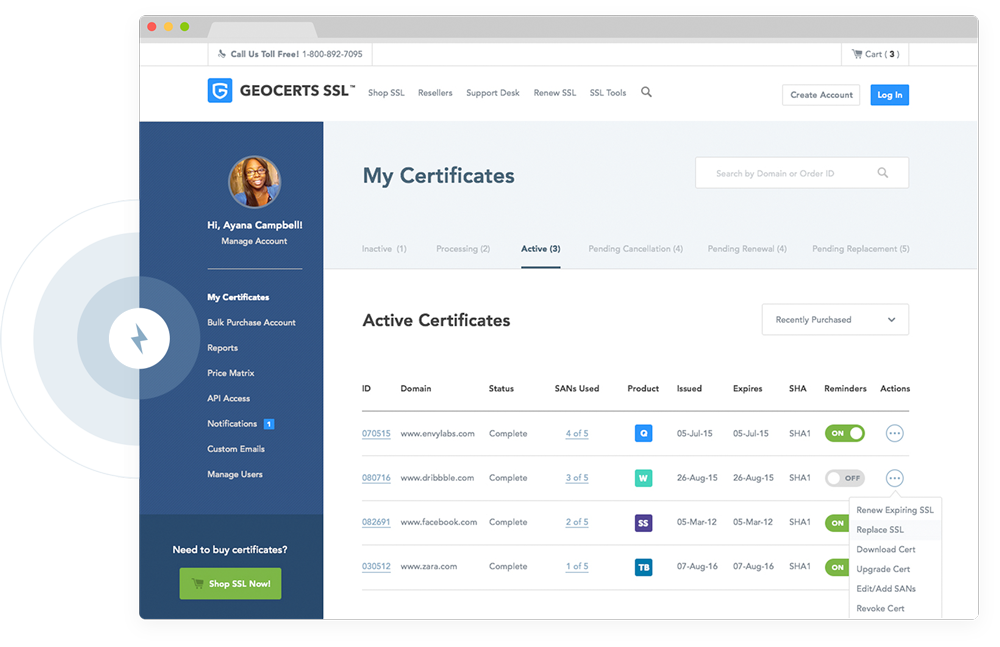Turn off reminders for www.envylabs.com

coord(844,433)
